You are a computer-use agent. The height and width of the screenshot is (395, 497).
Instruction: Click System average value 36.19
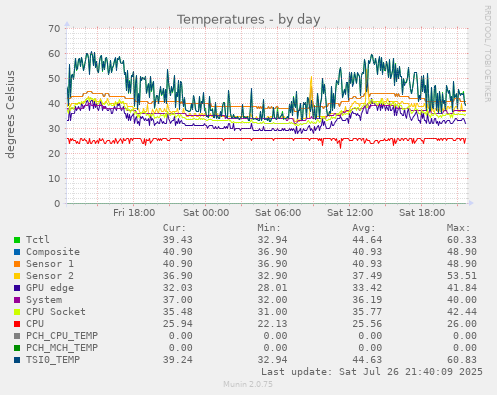367,300
